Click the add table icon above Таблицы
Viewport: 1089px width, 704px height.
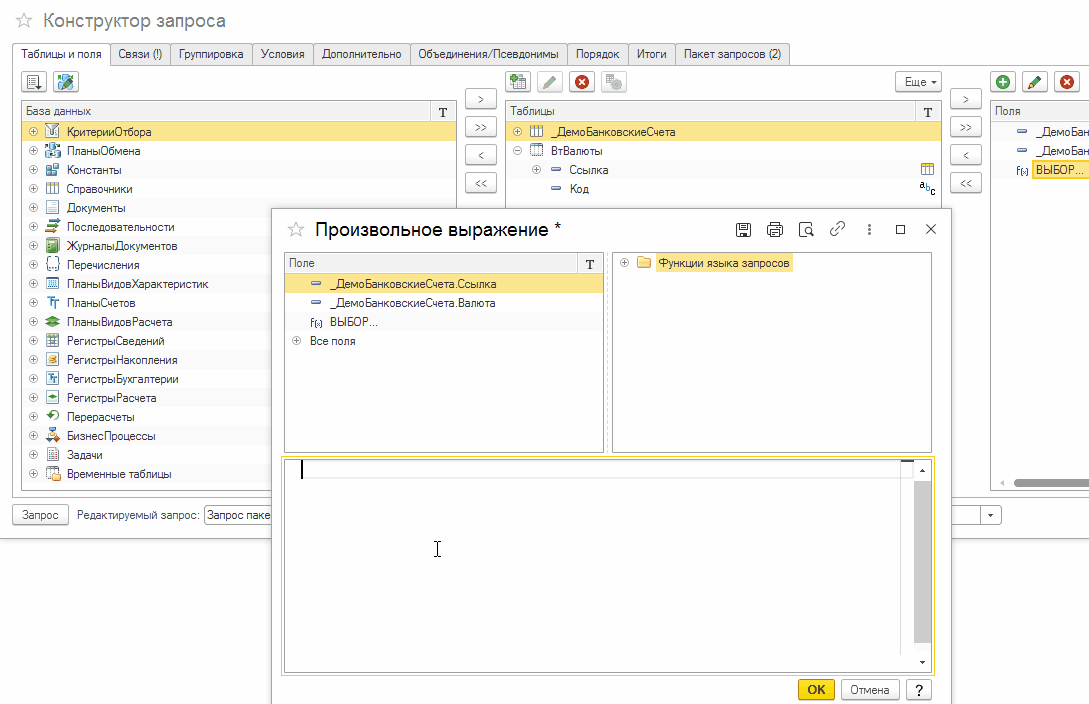(x=518, y=82)
